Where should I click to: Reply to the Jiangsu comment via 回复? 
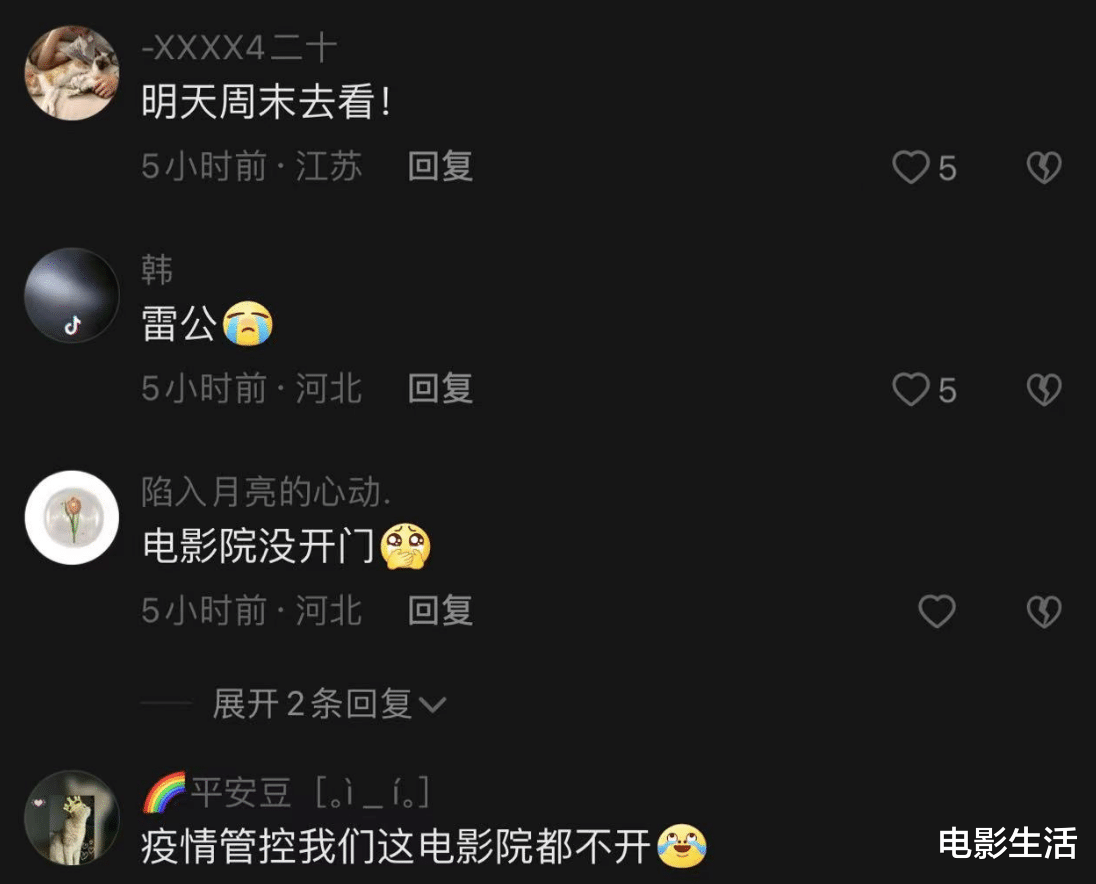tap(440, 167)
